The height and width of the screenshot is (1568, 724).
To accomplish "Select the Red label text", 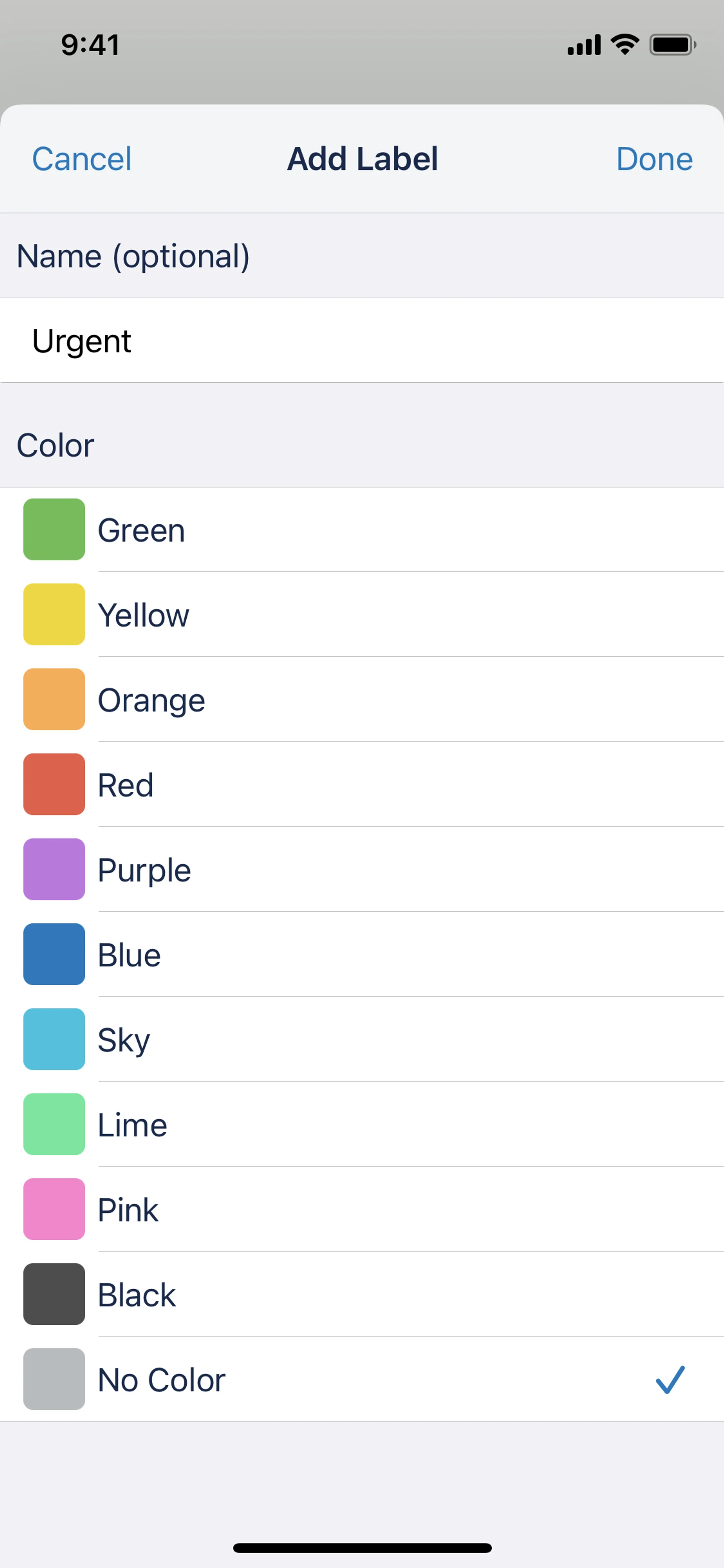I will tap(125, 785).
